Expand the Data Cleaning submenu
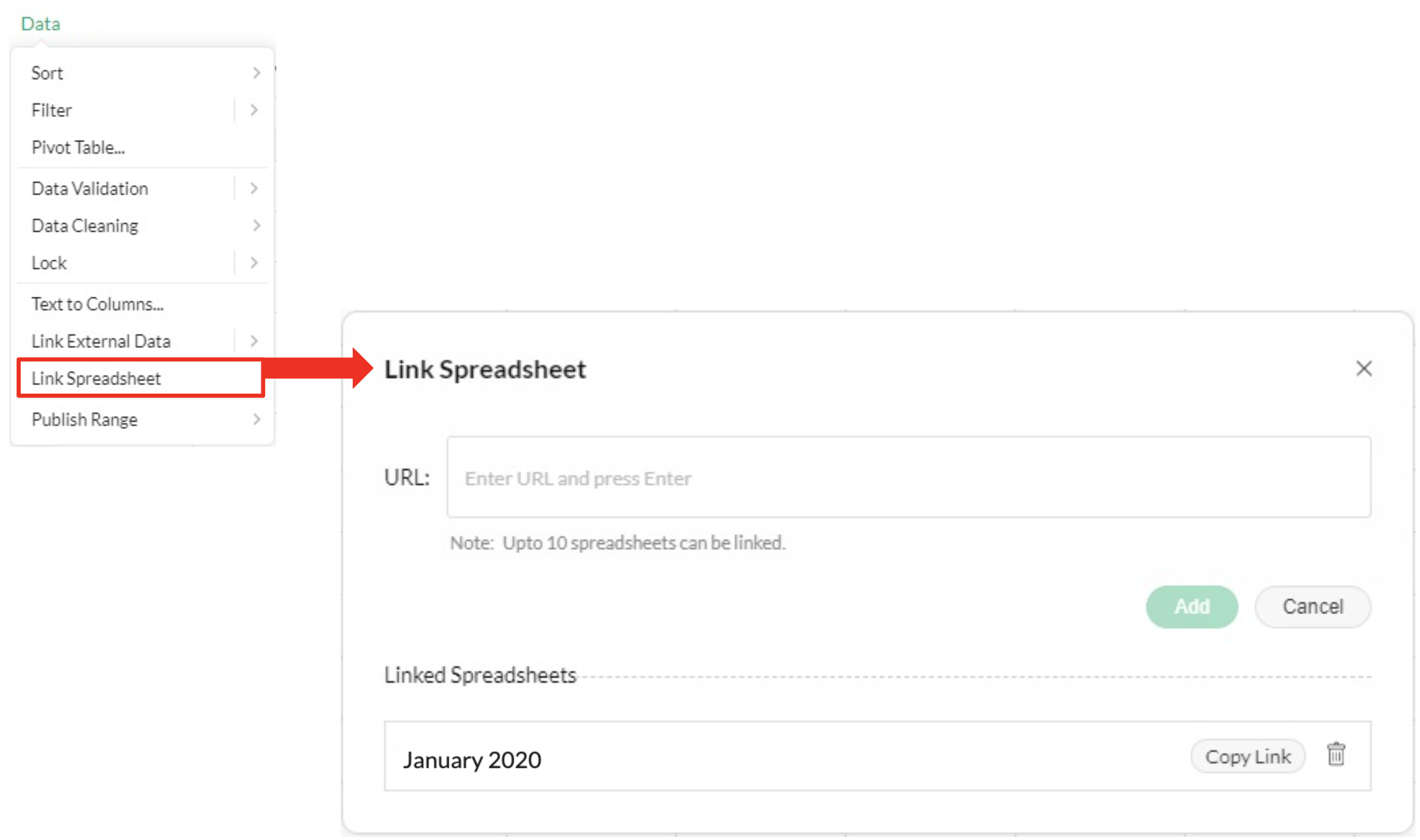1420x840 pixels. point(258,225)
